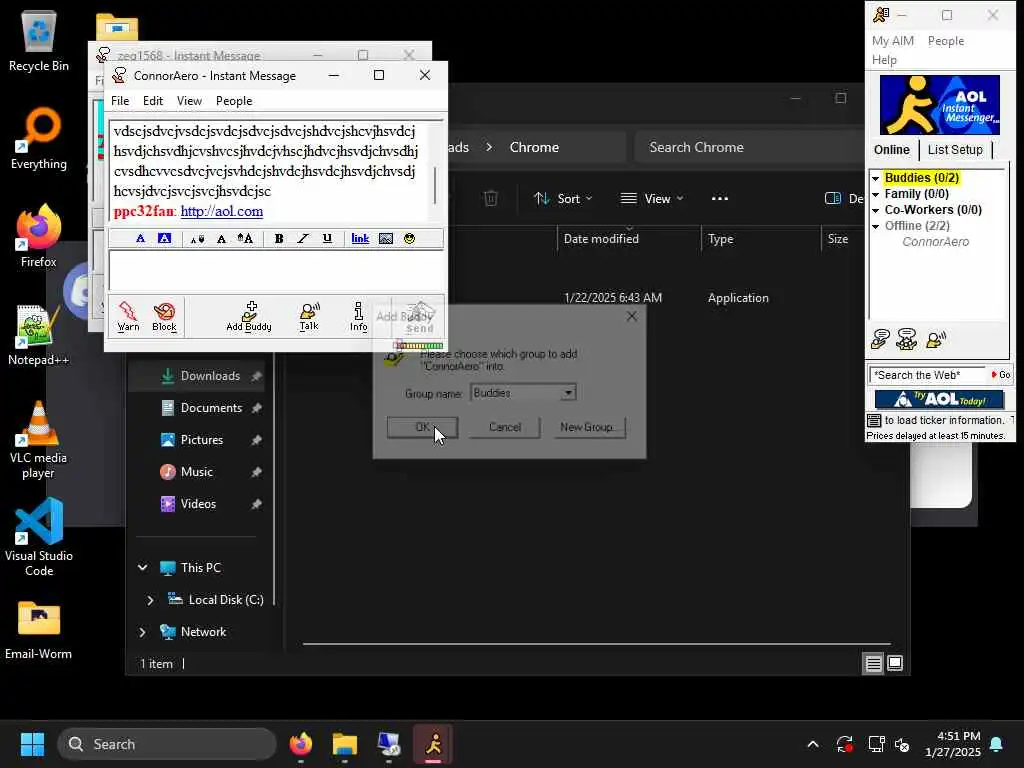Click the Warn button for ConnorAero
1024x768 pixels.
pos(128,317)
